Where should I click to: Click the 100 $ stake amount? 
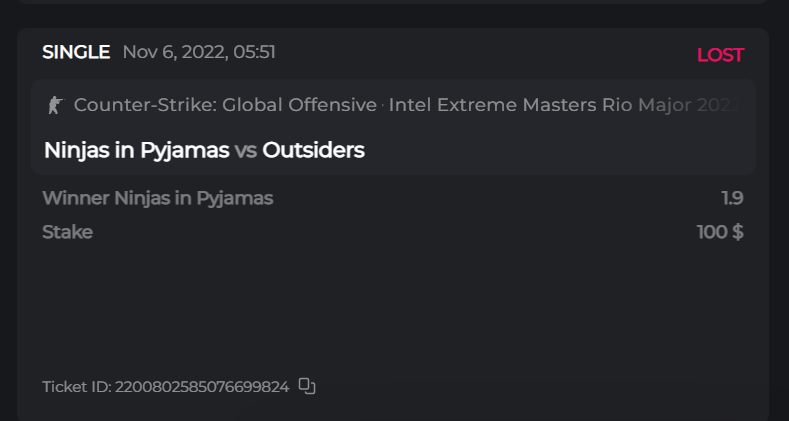tap(720, 232)
